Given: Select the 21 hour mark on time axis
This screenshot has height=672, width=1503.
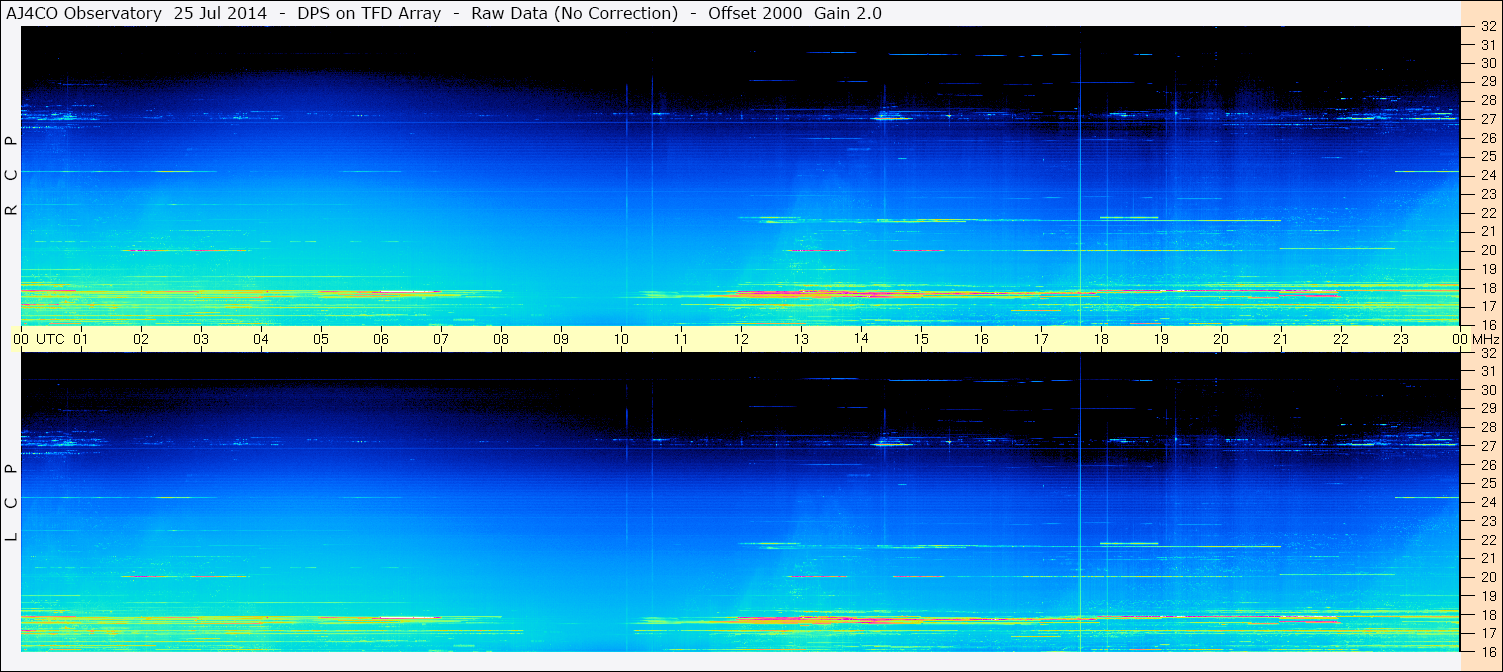Looking at the screenshot, I should [1281, 339].
